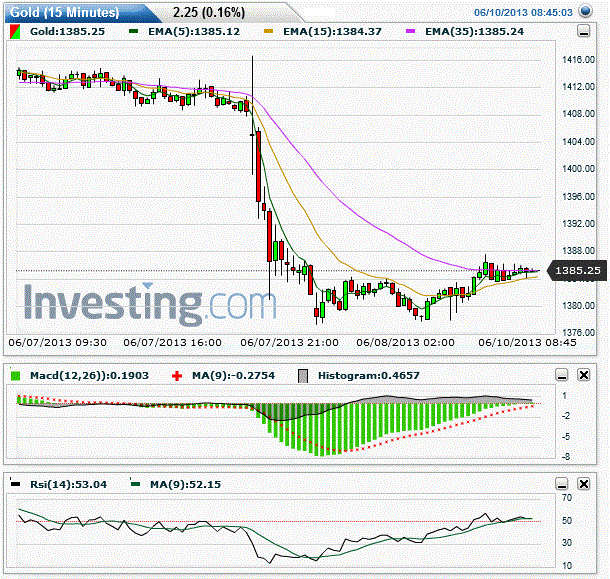610x579 pixels.
Task: Click the 06/10/2013 08:45 time axis label
Action: coord(527,343)
